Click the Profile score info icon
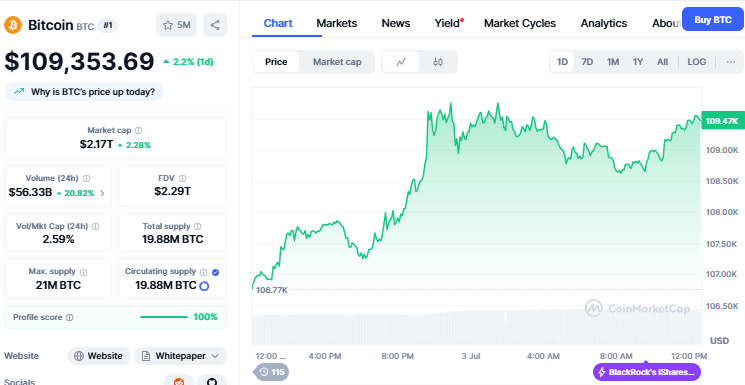 coord(69,318)
